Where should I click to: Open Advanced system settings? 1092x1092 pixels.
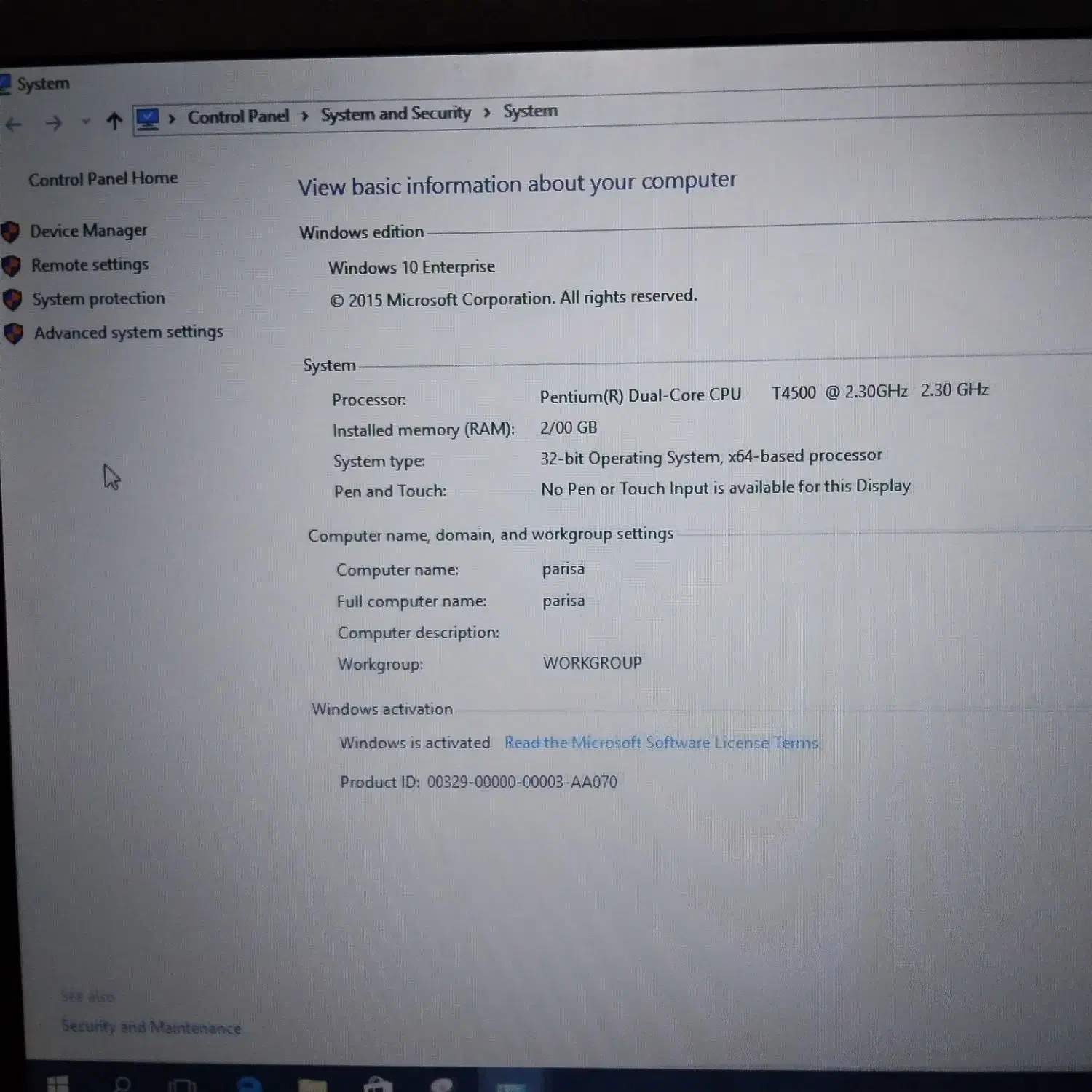click(129, 333)
